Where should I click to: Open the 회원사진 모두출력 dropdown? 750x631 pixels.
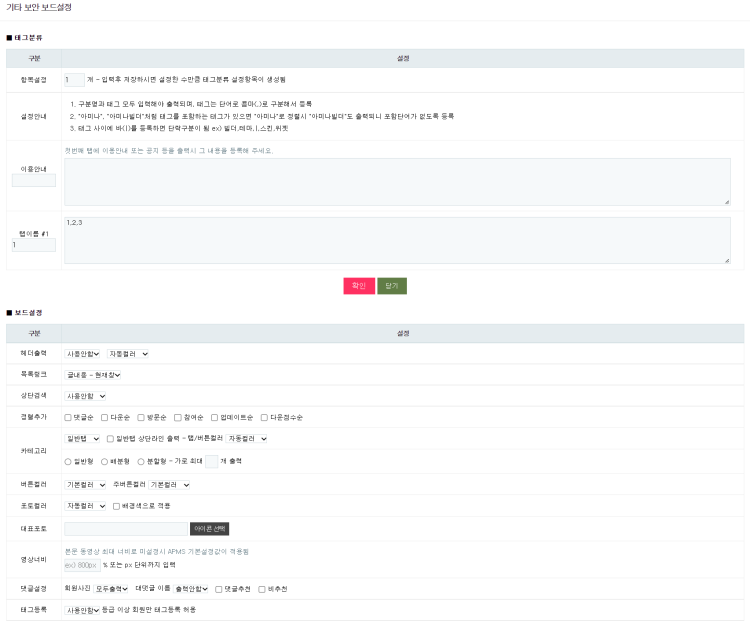pyautogui.click(x=111, y=589)
